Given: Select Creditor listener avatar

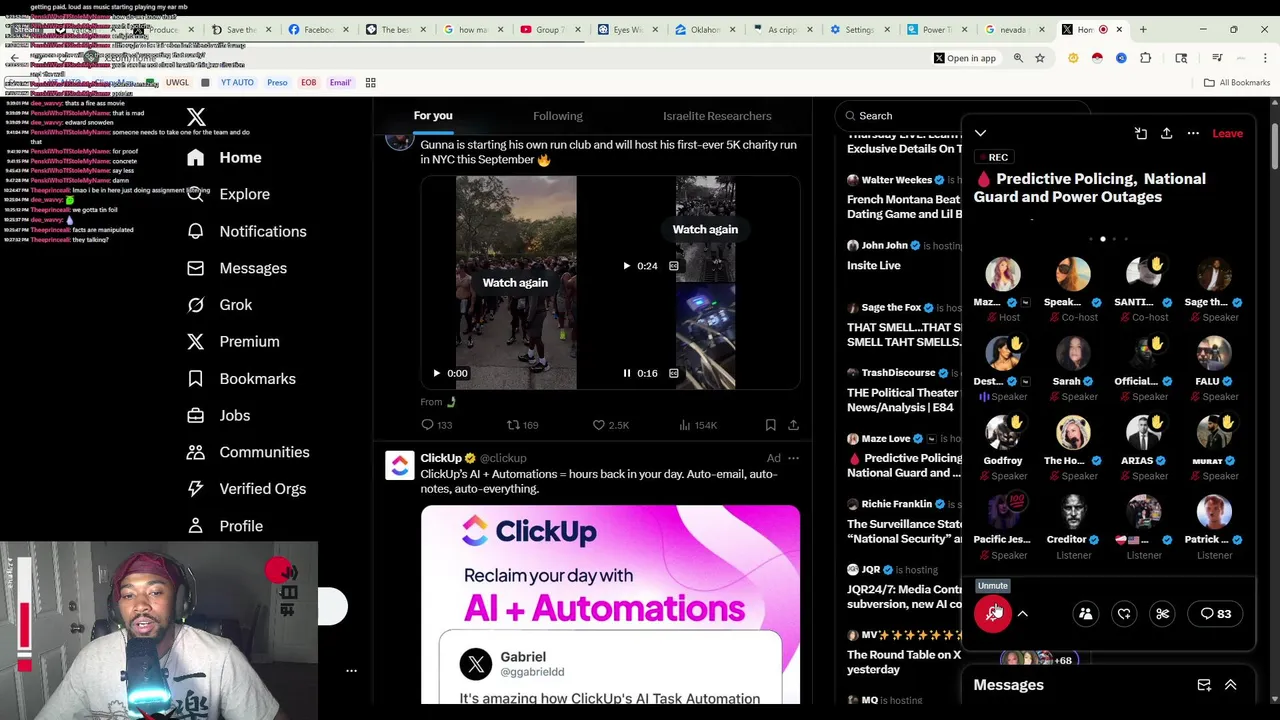Looking at the screenshot, I should 1073,511.
